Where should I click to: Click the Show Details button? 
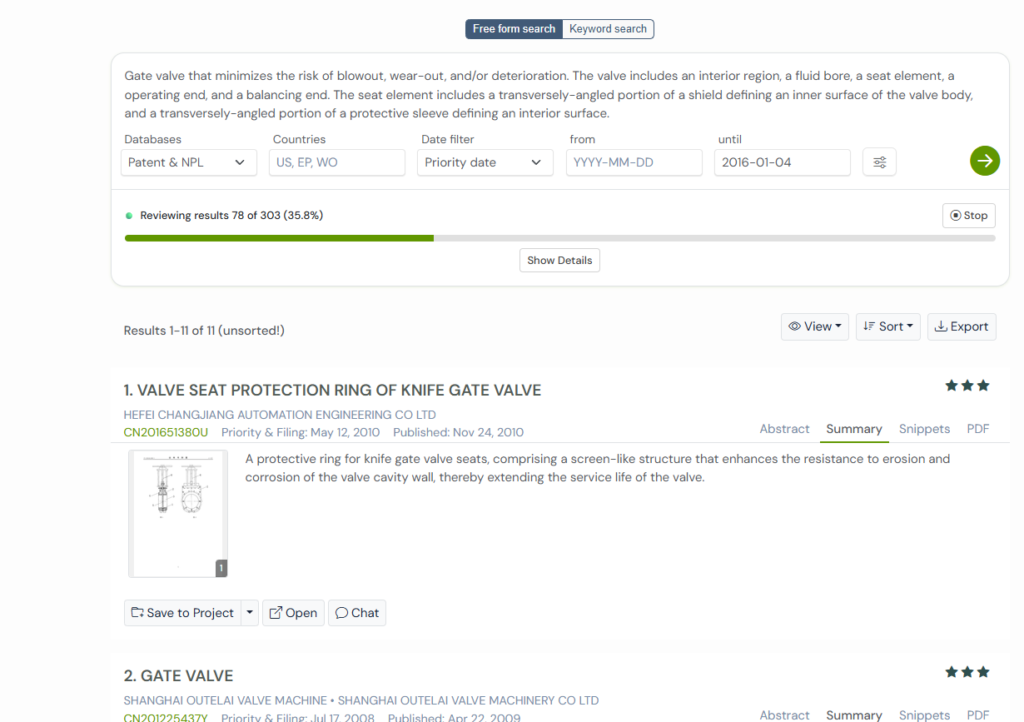[x=559, y=260]
